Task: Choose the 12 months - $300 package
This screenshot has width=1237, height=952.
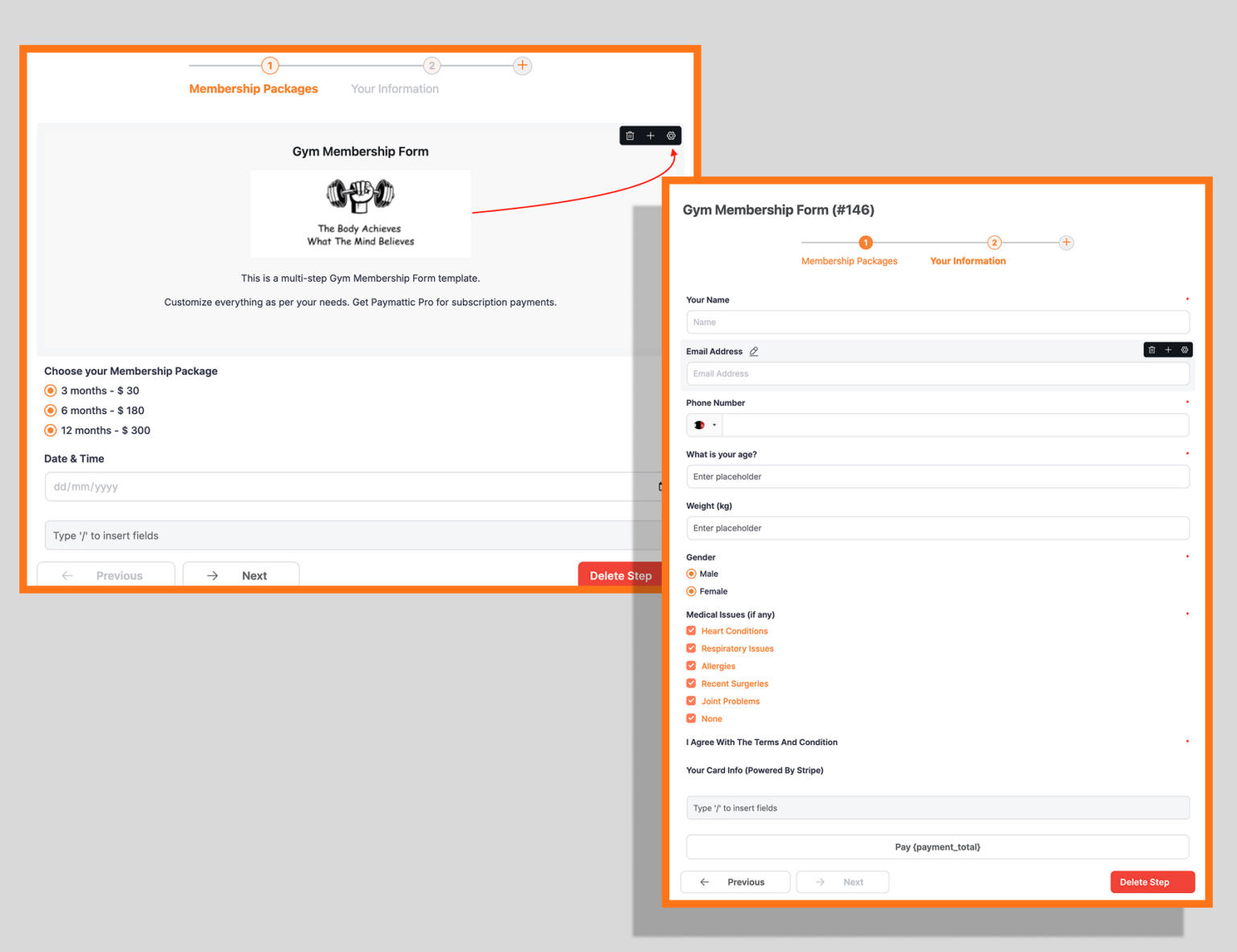Action: [x=51, y=430]
